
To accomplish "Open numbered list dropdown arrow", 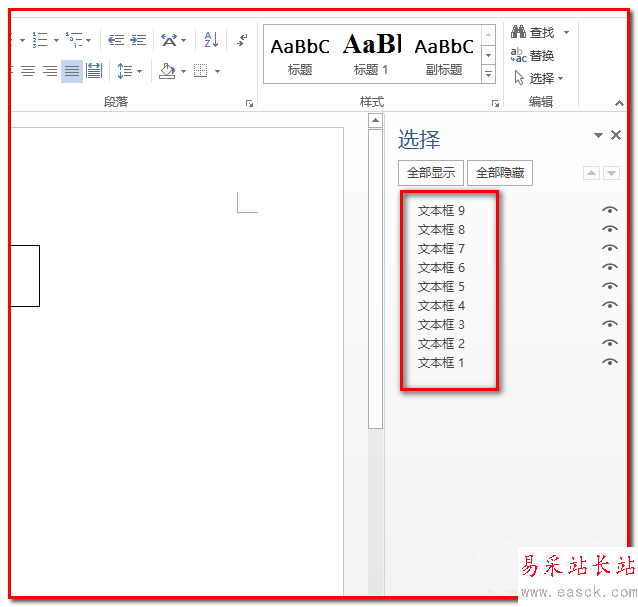I will pyautogui.click(x=56, y=40).
